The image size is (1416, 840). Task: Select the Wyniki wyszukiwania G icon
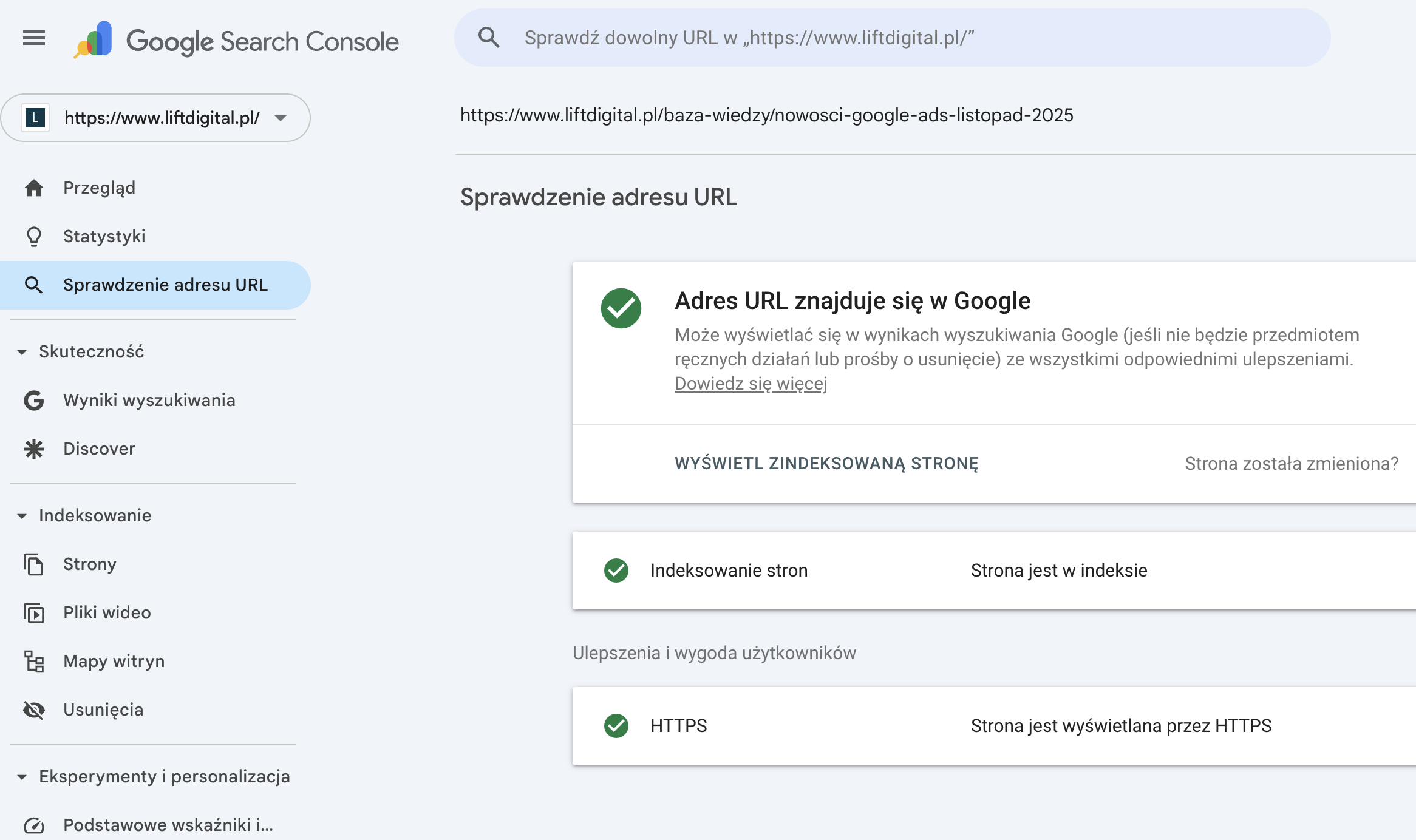tap(34, 401)
